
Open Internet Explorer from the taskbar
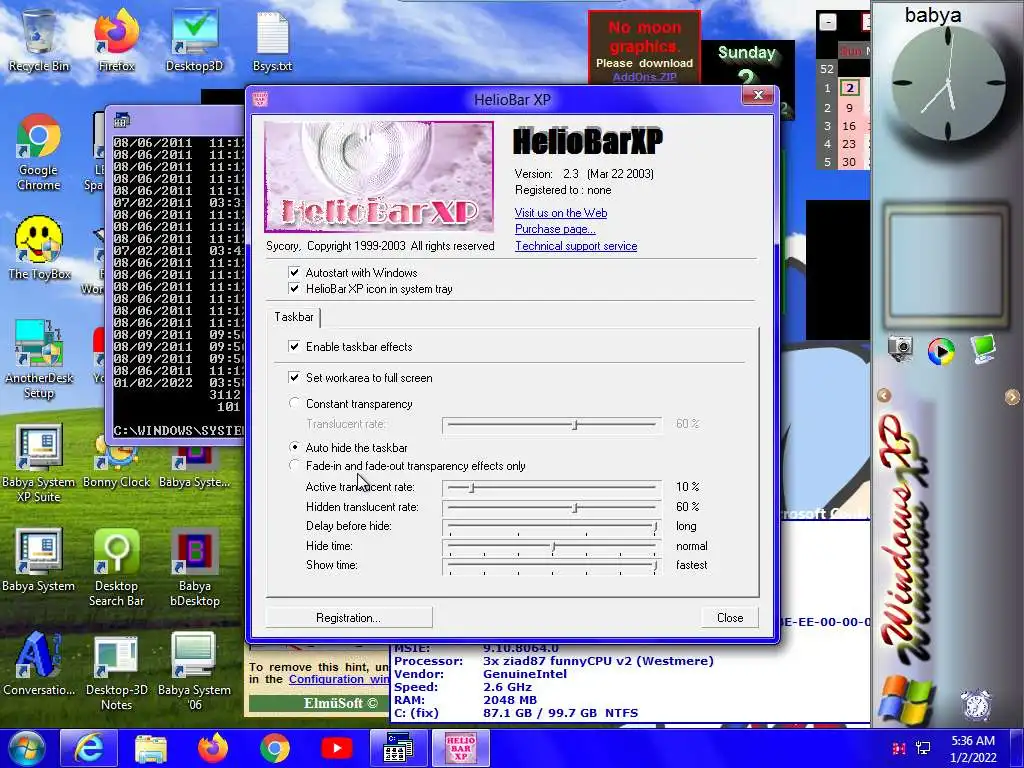click(89, 748)
